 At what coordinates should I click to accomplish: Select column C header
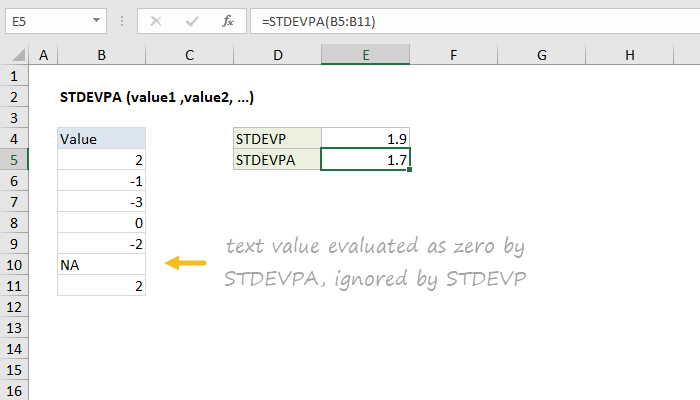[x=189, y=55]
